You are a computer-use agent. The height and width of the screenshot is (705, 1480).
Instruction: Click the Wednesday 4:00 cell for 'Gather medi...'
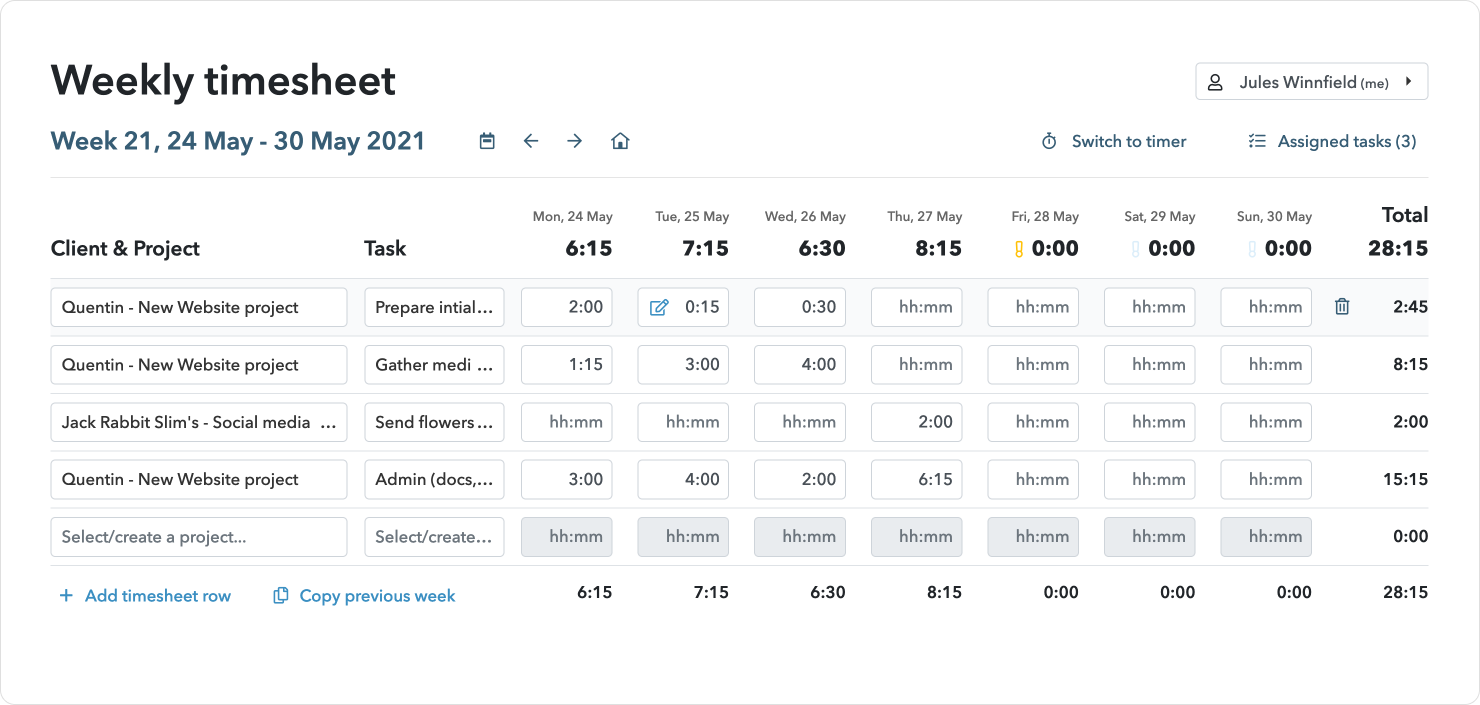[x=799, y=364]
